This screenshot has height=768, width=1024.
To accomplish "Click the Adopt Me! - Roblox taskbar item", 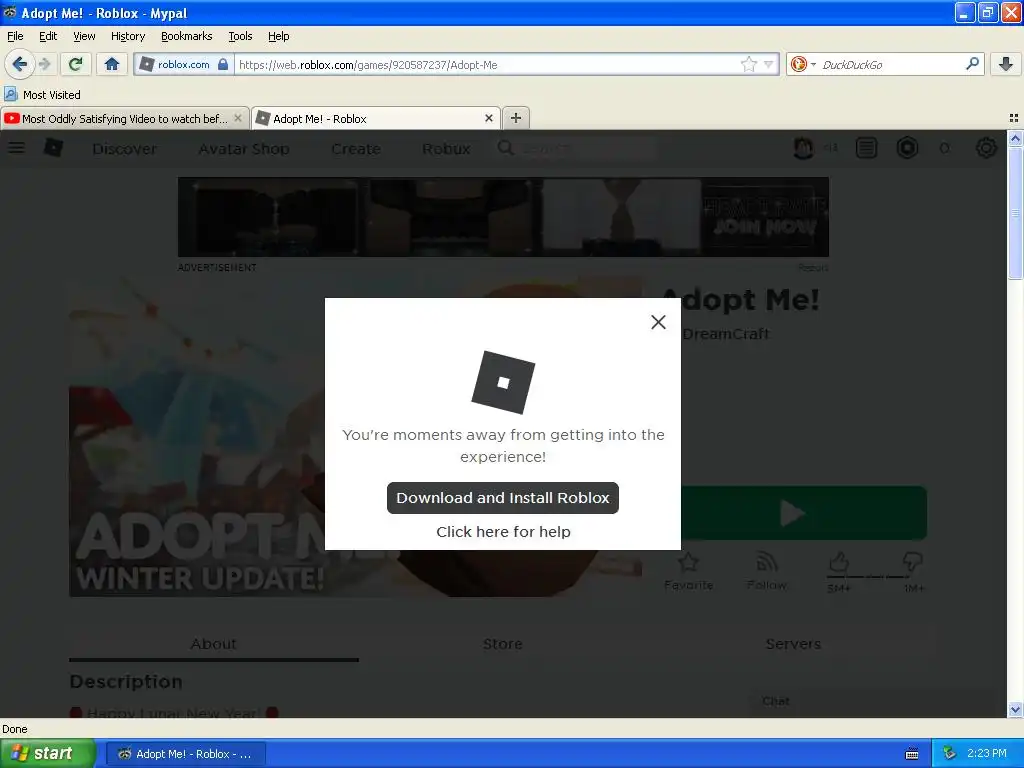I will coord(185,754).
